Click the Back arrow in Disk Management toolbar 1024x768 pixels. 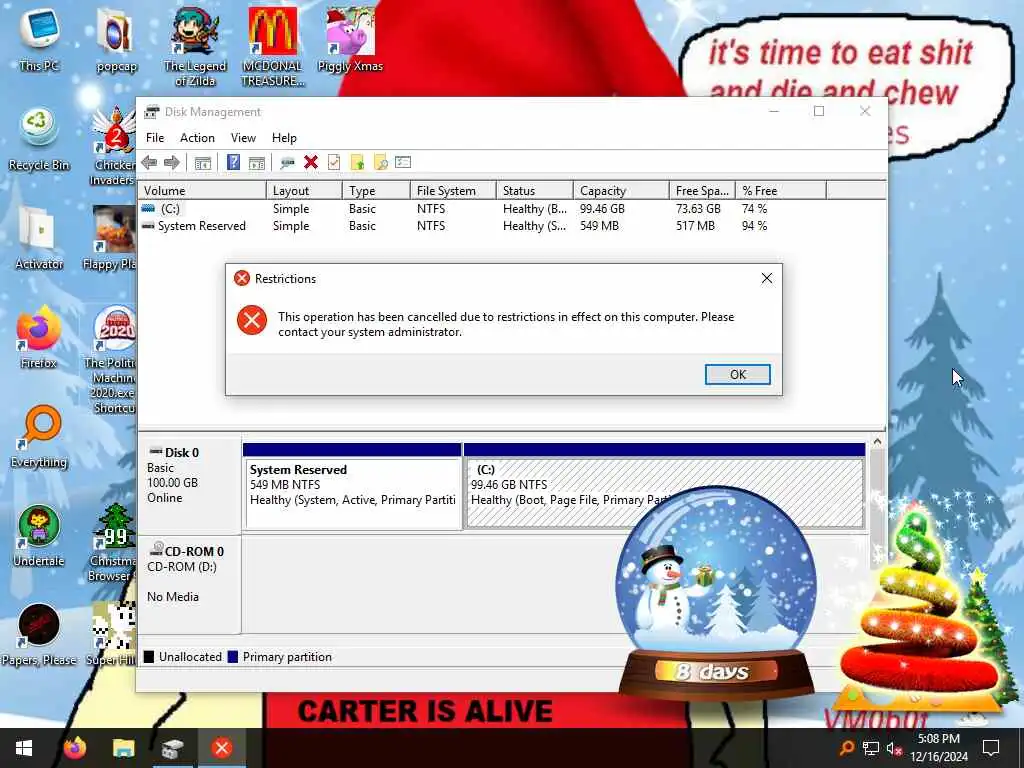(150, 163)
